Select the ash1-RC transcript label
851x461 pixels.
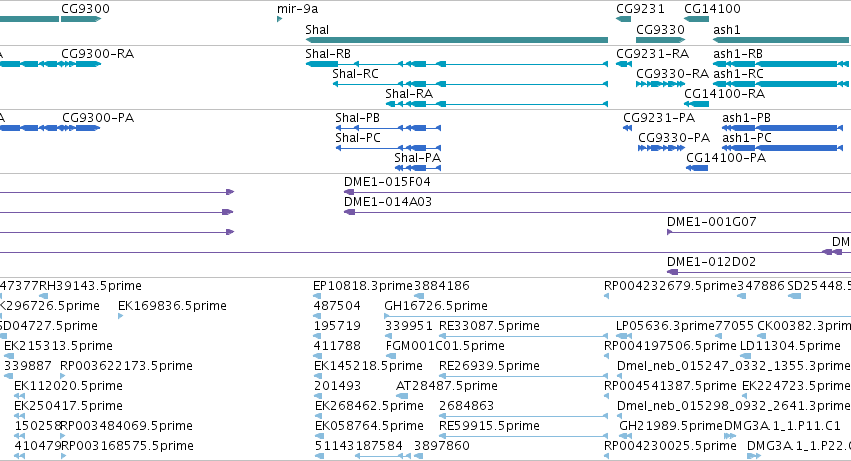pos(738,74)
